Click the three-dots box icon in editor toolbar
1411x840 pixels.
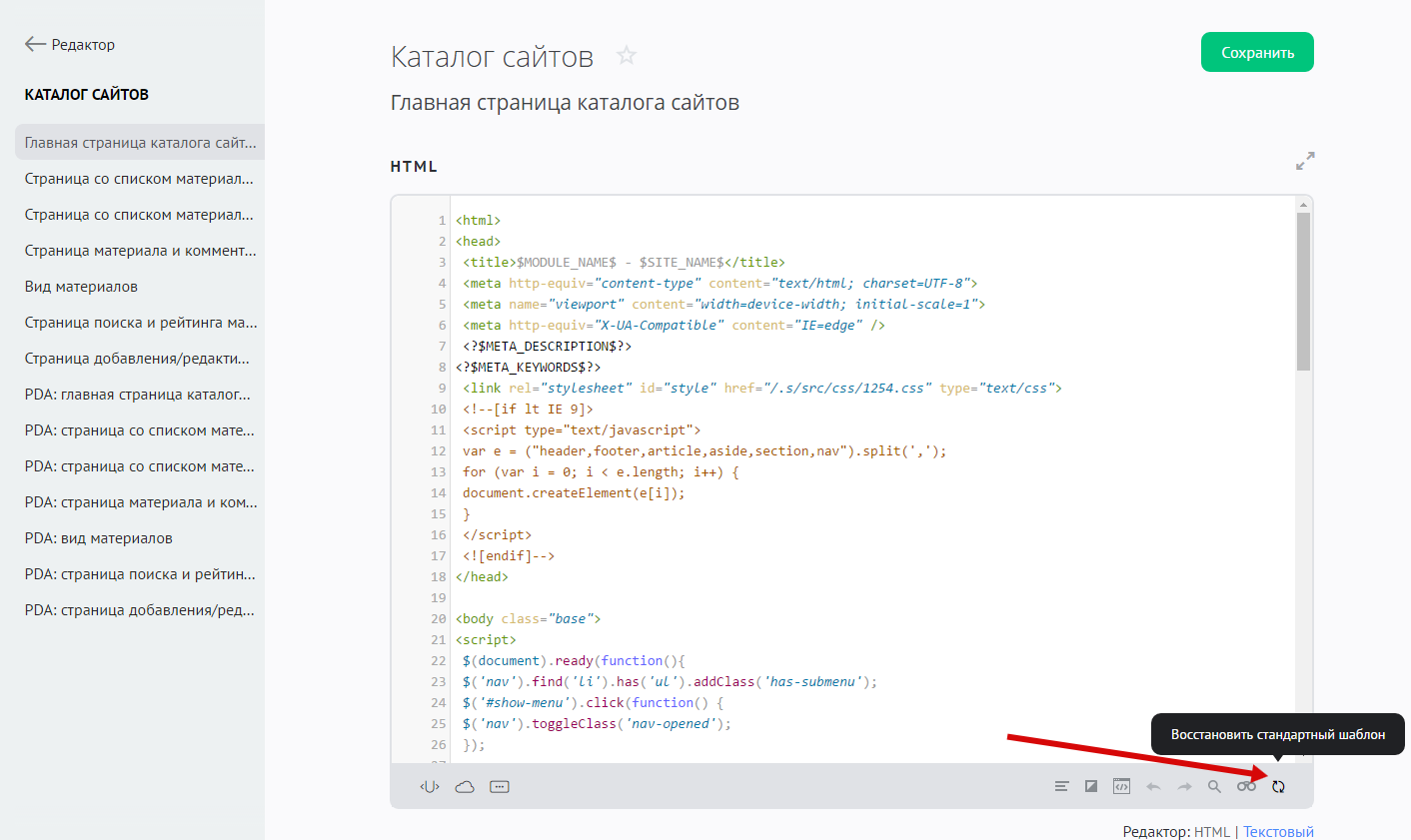pos(500,787)
